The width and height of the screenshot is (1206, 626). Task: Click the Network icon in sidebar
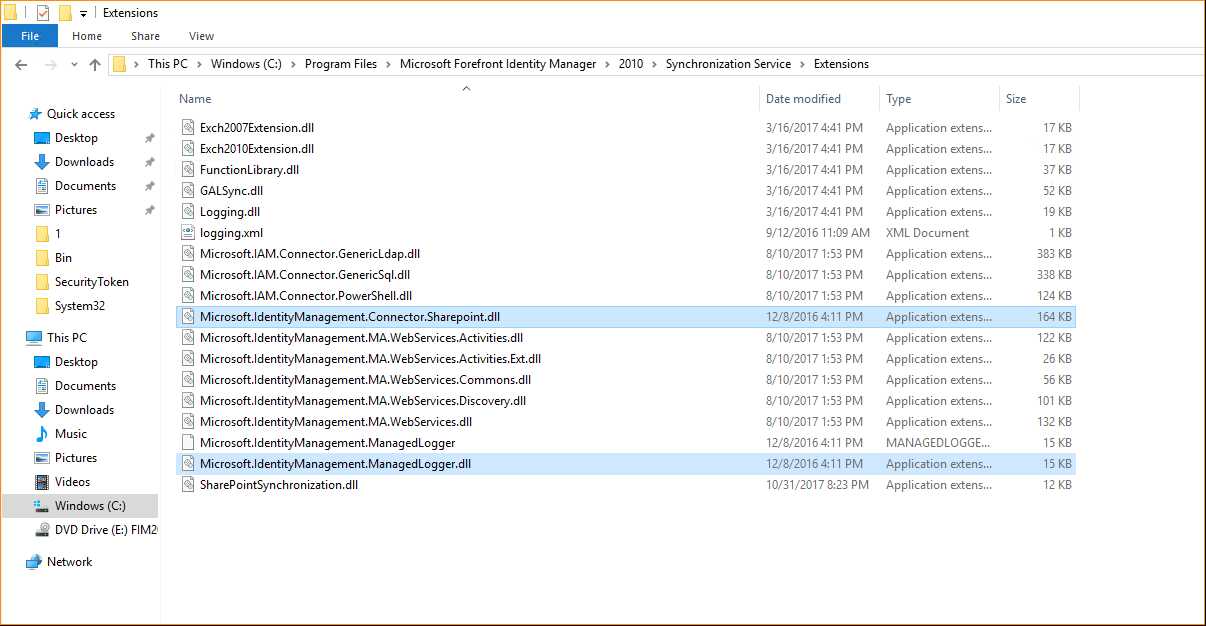(x=34, y=562)
